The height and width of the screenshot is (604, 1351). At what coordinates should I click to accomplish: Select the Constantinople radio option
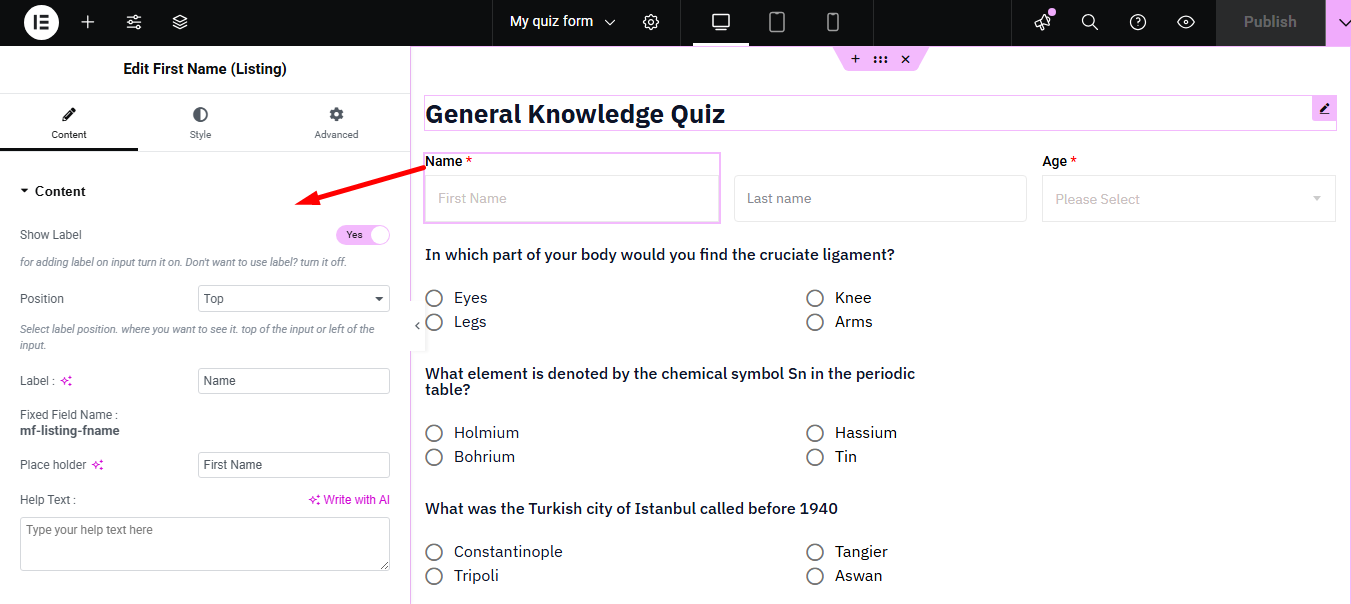434,552
